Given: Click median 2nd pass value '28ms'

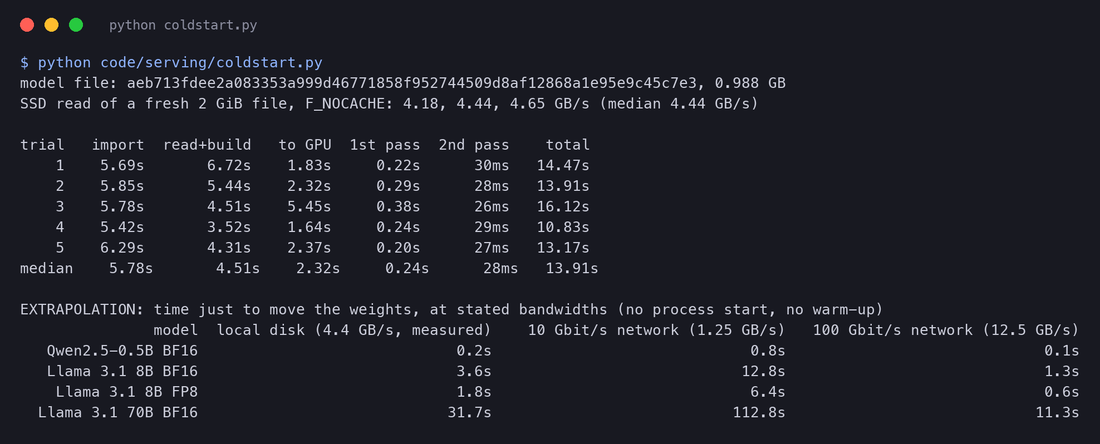Looking at the screenshot, I should pyautogui.click(x=500, y=269).
